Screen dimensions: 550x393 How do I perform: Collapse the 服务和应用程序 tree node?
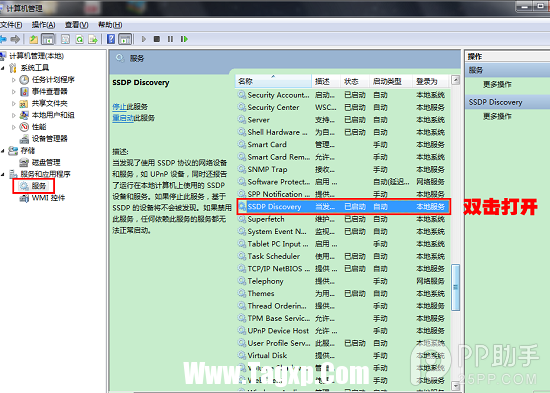pos(3,174)
